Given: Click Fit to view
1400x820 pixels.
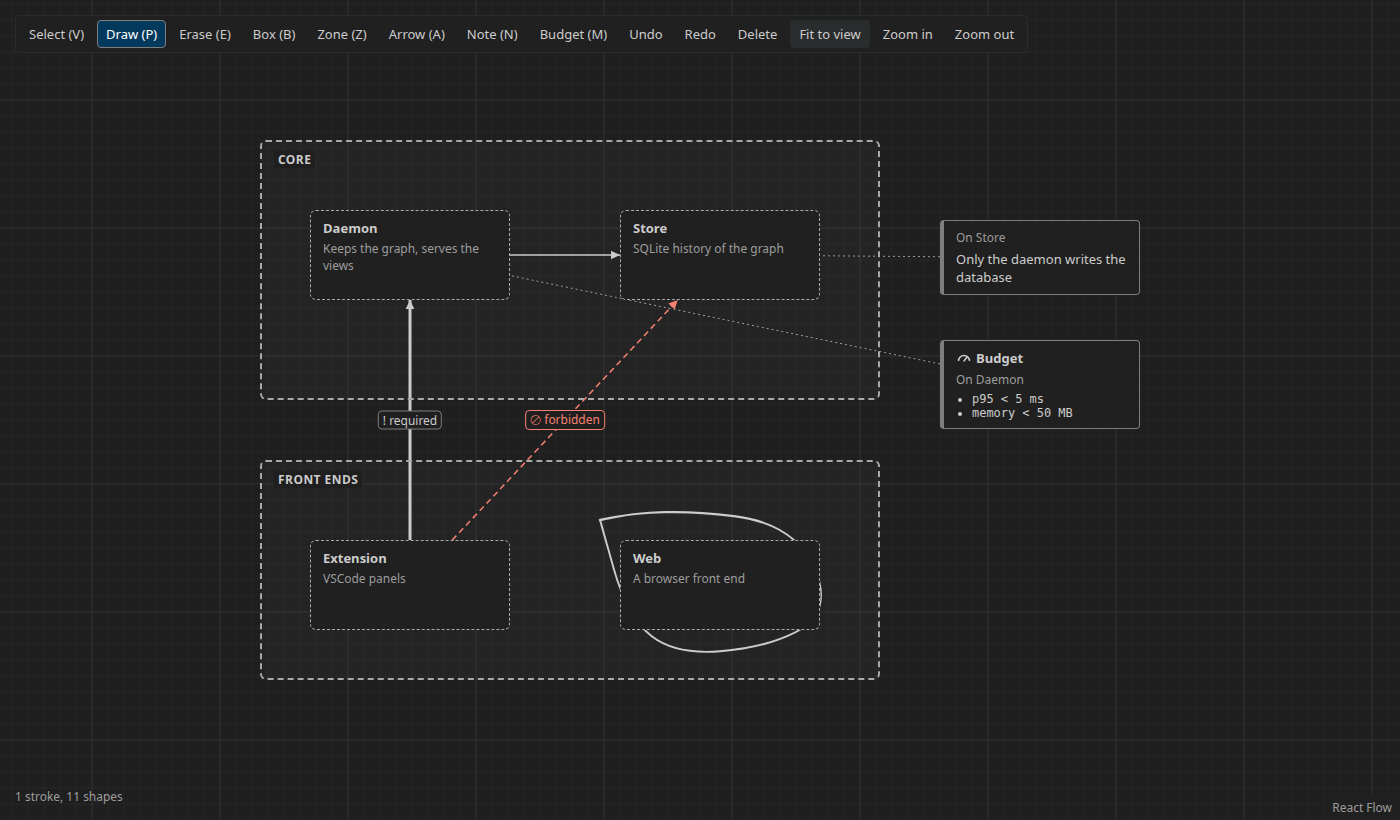Looking at the screenshot, I should 830,34.
